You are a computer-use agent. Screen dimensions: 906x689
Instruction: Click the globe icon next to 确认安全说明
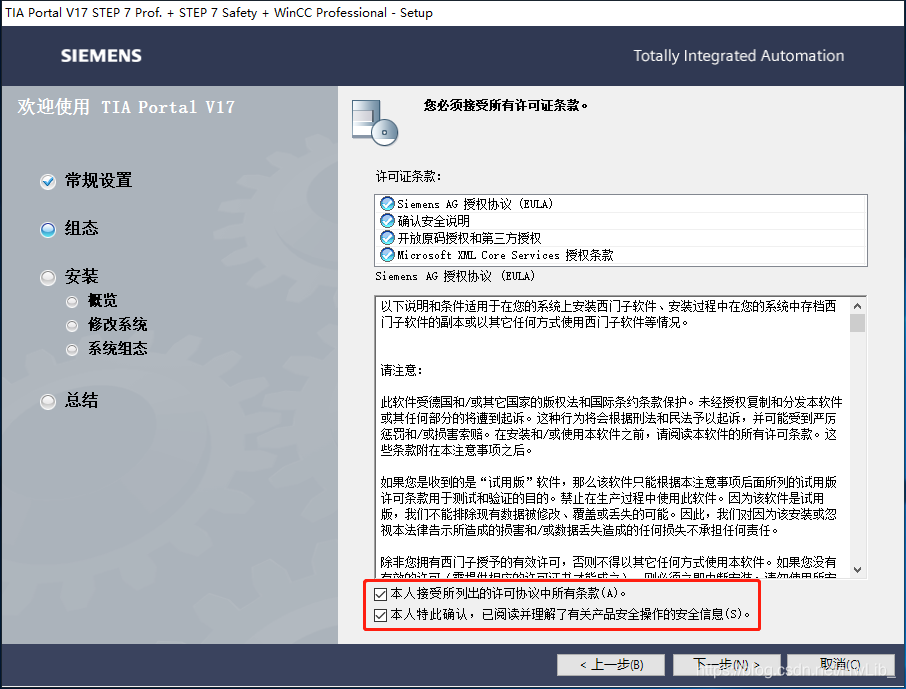386,219
